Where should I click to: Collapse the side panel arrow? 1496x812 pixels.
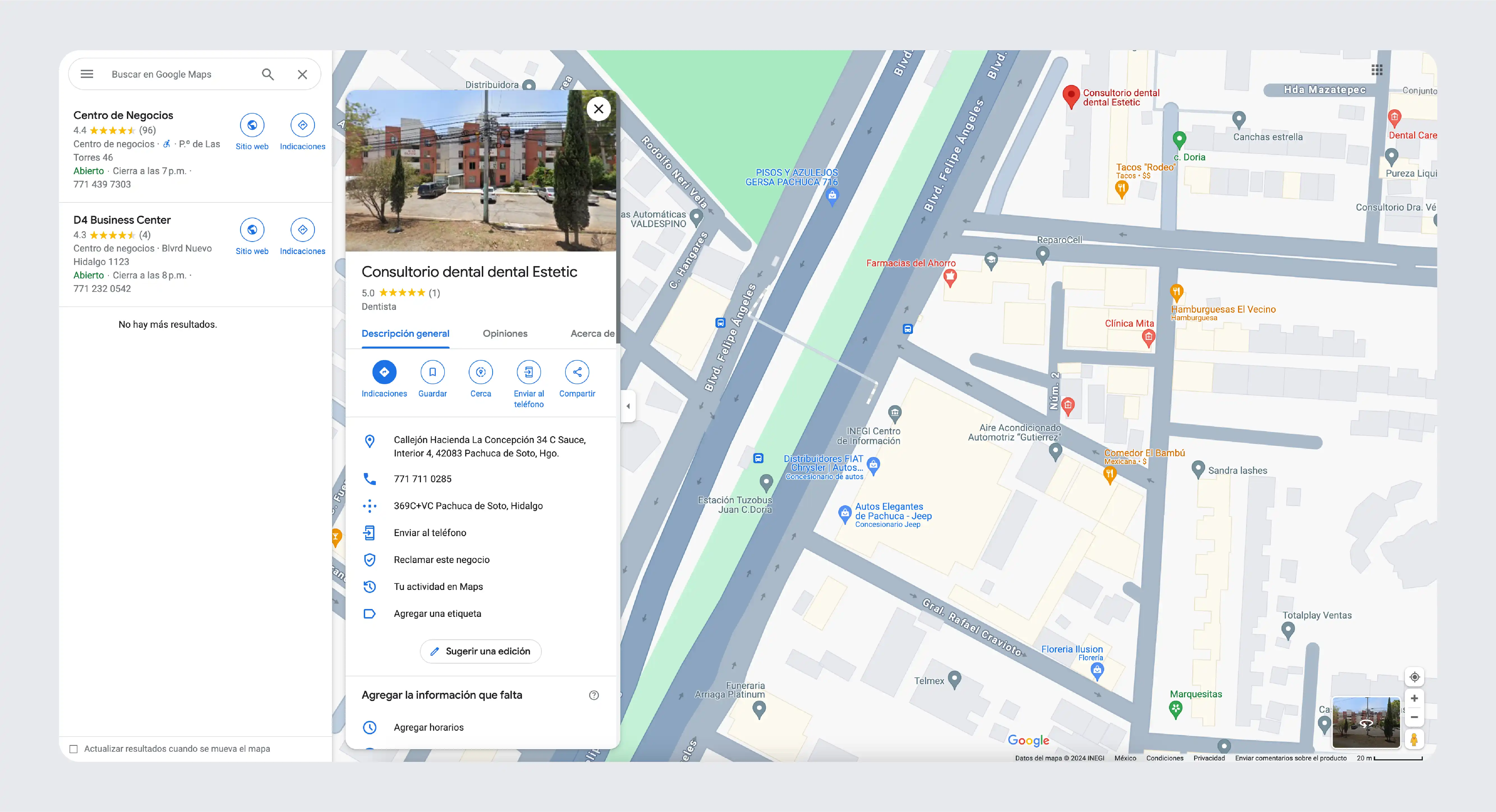[x=628, y=406]
